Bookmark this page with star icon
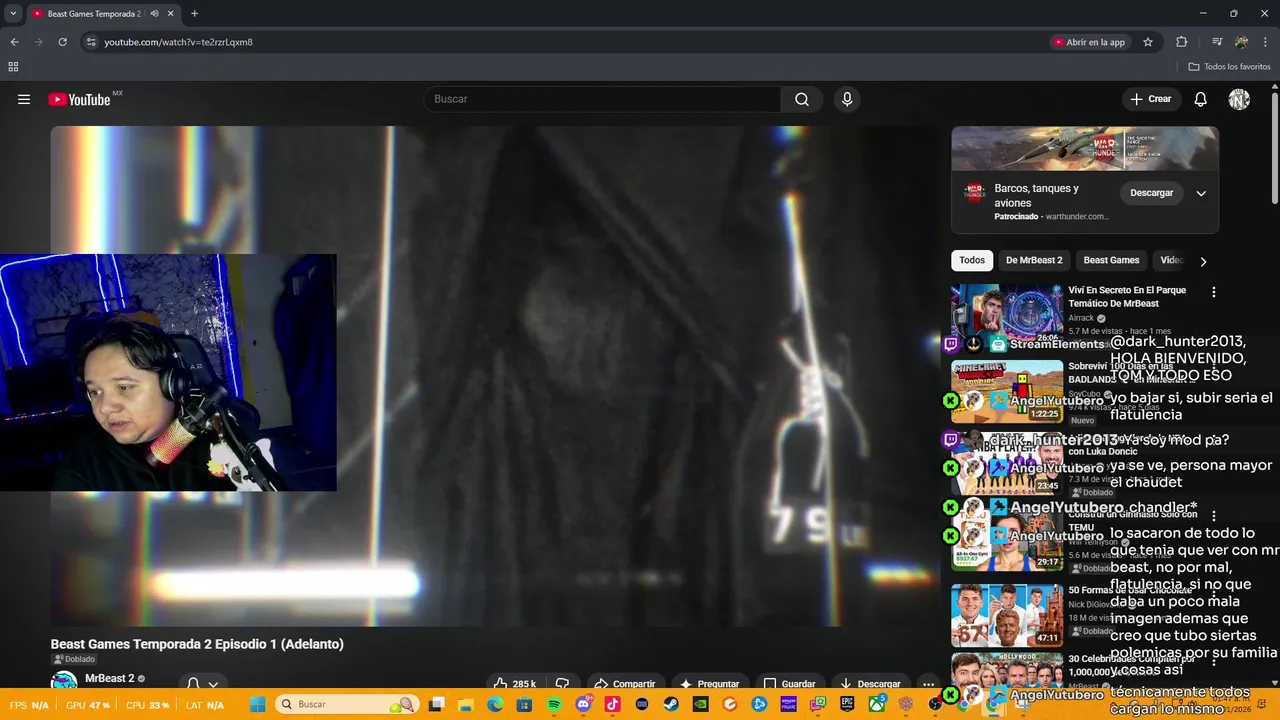 click(1148, 42)
